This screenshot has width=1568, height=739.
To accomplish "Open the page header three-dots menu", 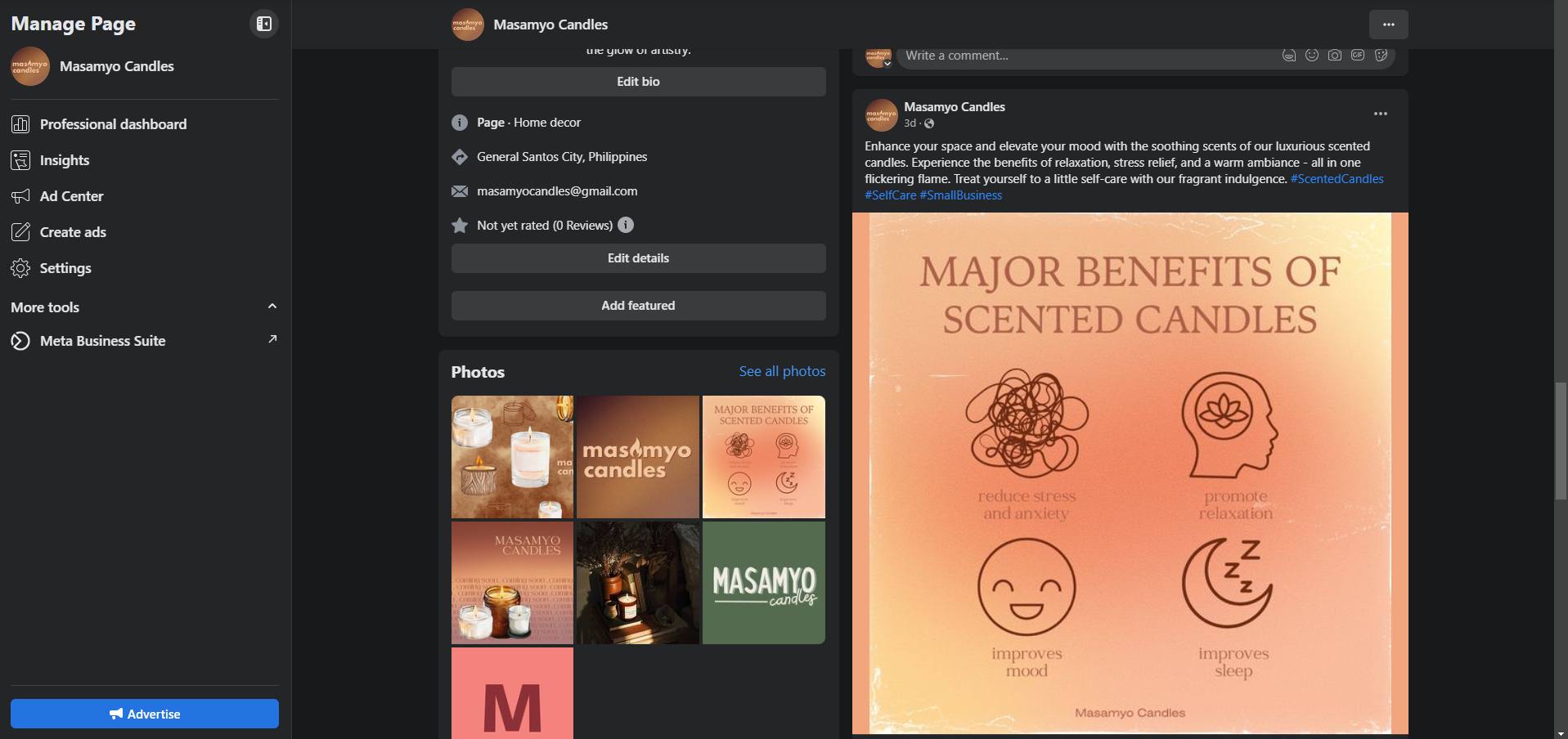I will click(x=1388, y=25).
